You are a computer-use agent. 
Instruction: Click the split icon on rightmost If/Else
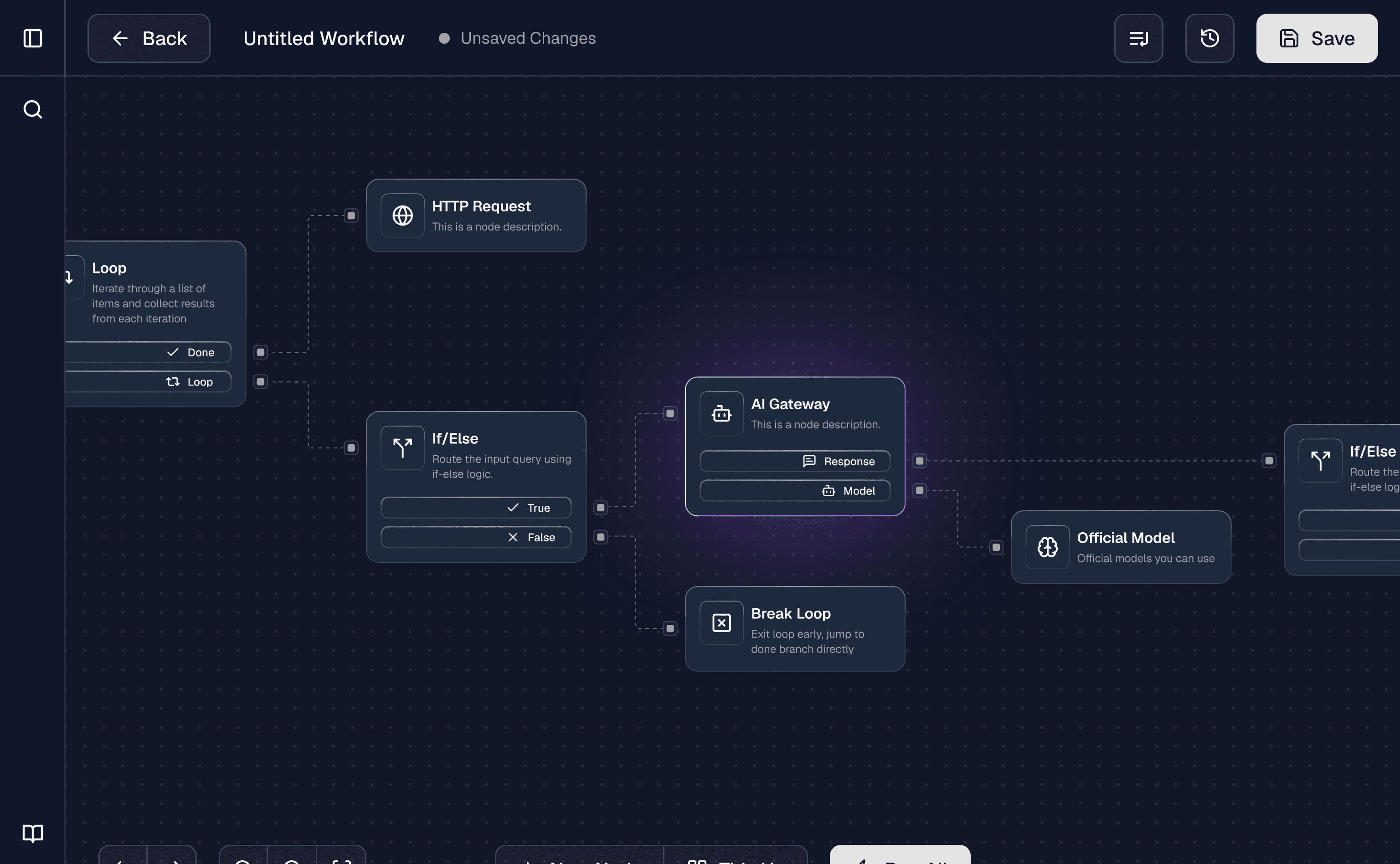pos(1320,461)
